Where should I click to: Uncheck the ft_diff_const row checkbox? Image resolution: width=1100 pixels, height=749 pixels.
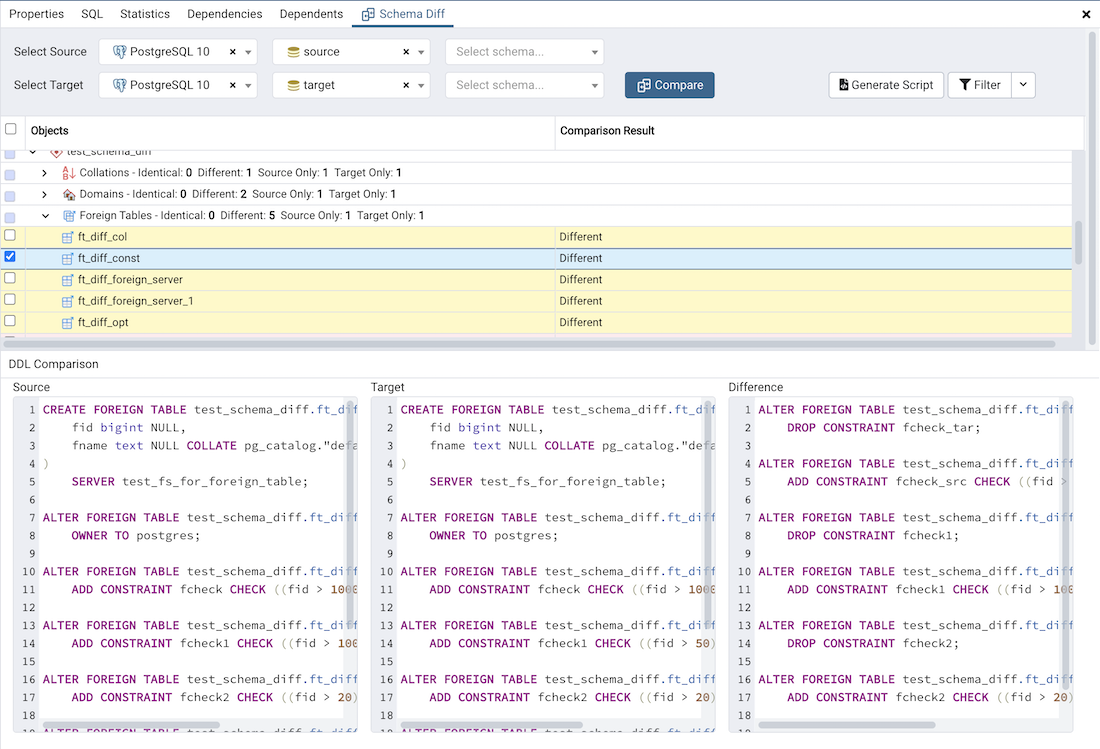tap(10, 257)
